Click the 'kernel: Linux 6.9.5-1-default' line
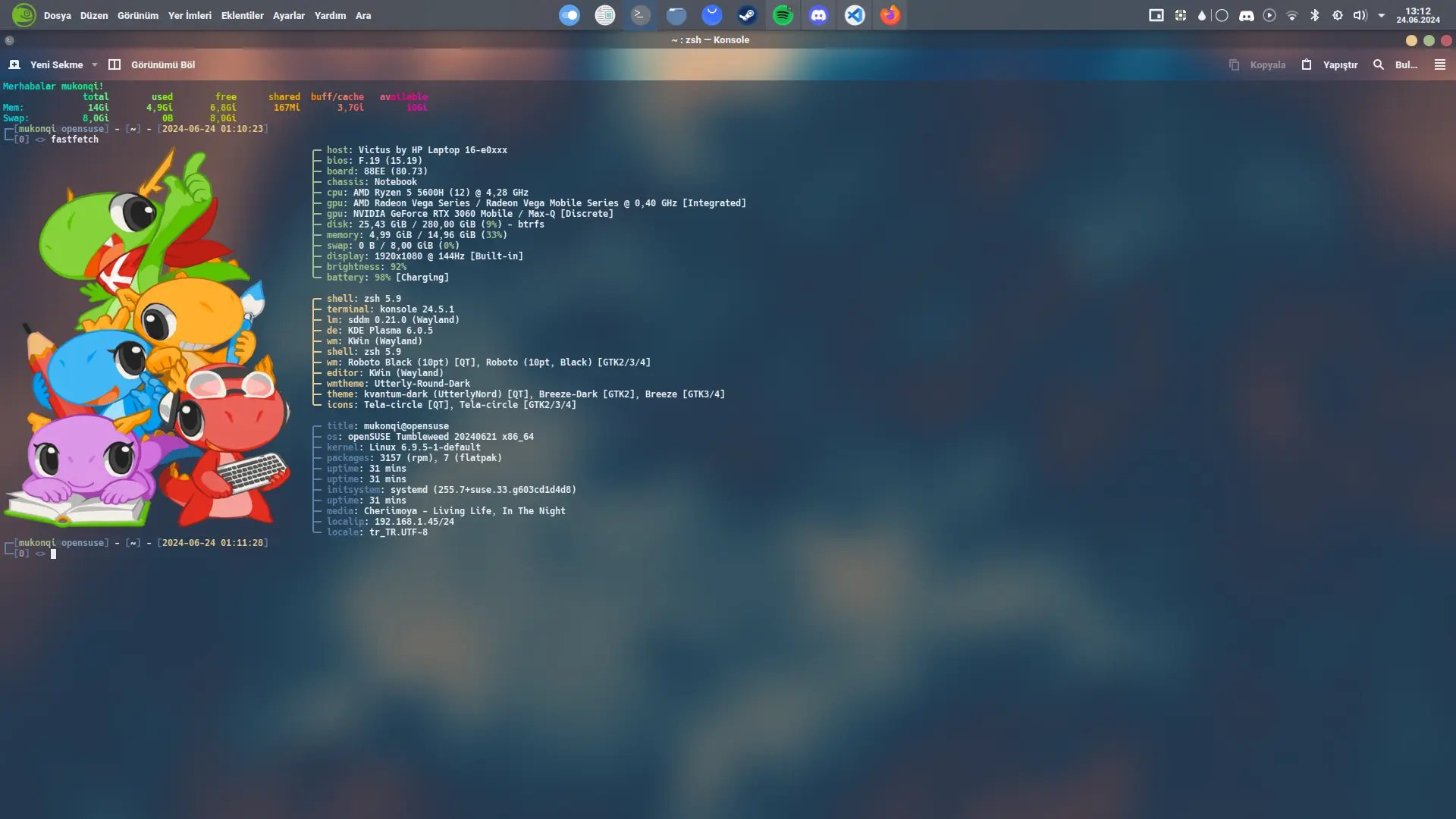This screenshot has height=819, width=1456. point(403,447)
